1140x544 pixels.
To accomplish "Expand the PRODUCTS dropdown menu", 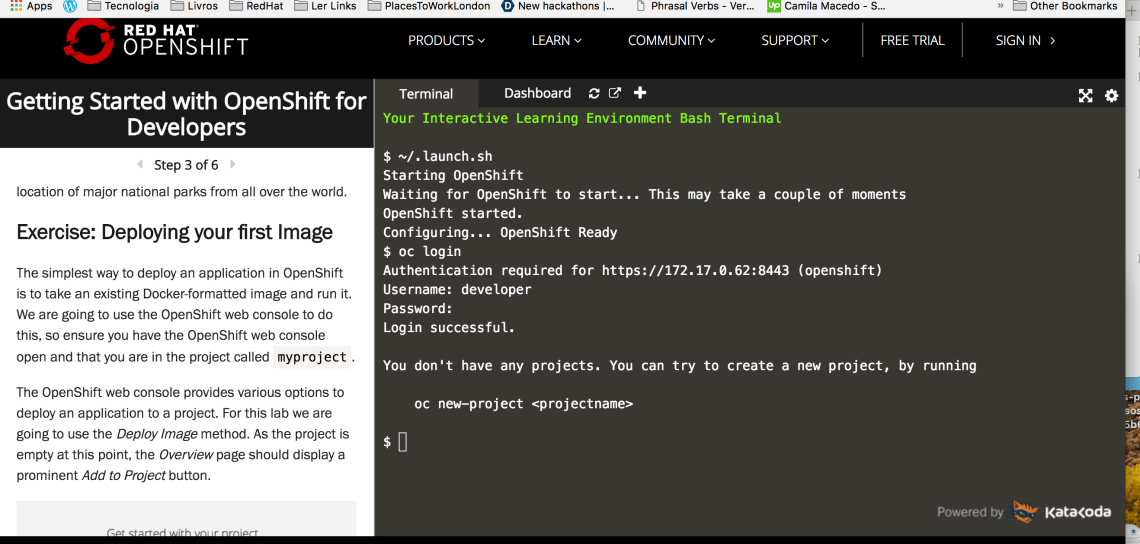I will click(x=446, y=41).
